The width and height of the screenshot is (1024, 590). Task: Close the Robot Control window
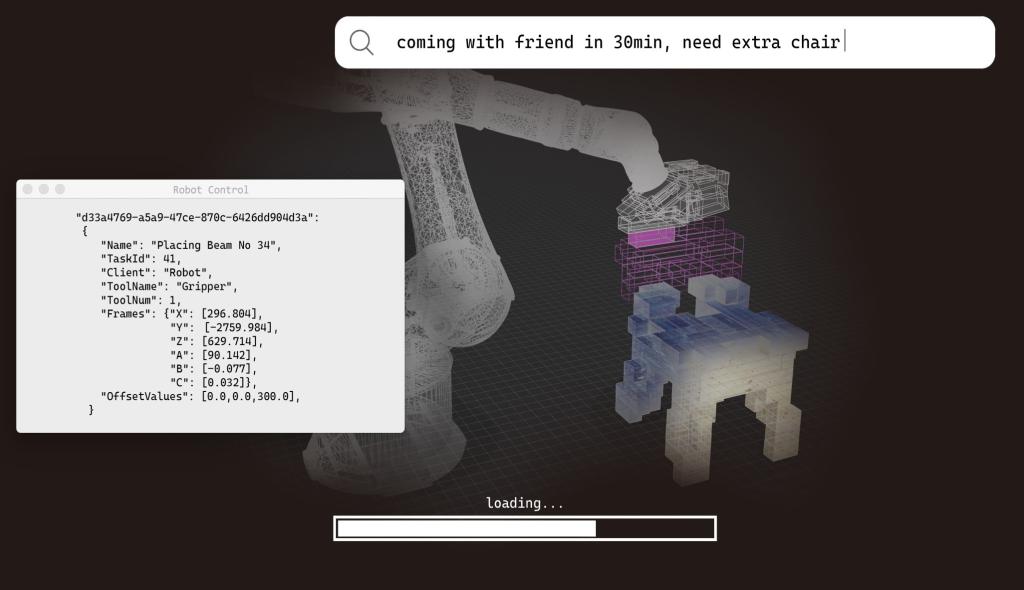point(28,189)
